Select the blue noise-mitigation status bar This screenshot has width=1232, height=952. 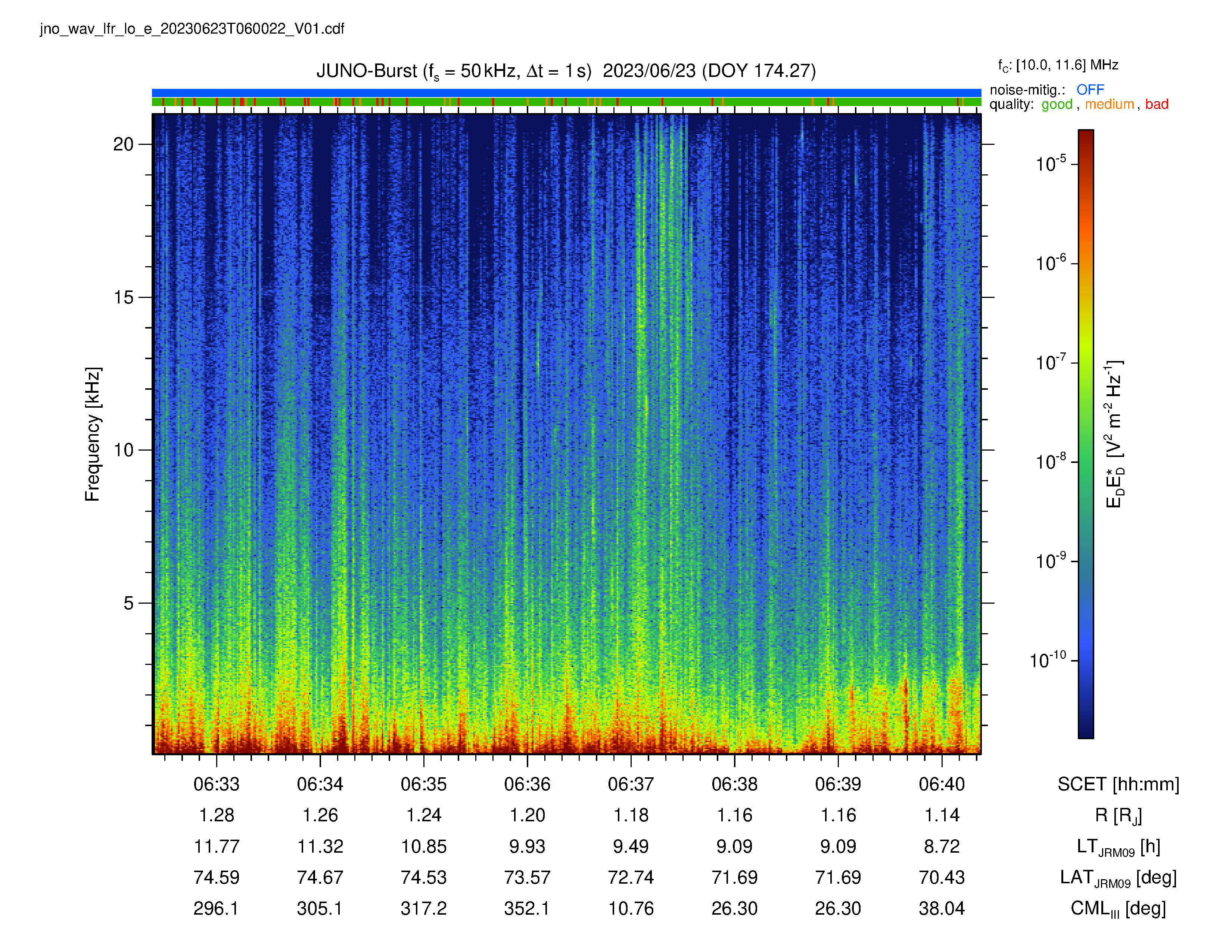point(566,93)
